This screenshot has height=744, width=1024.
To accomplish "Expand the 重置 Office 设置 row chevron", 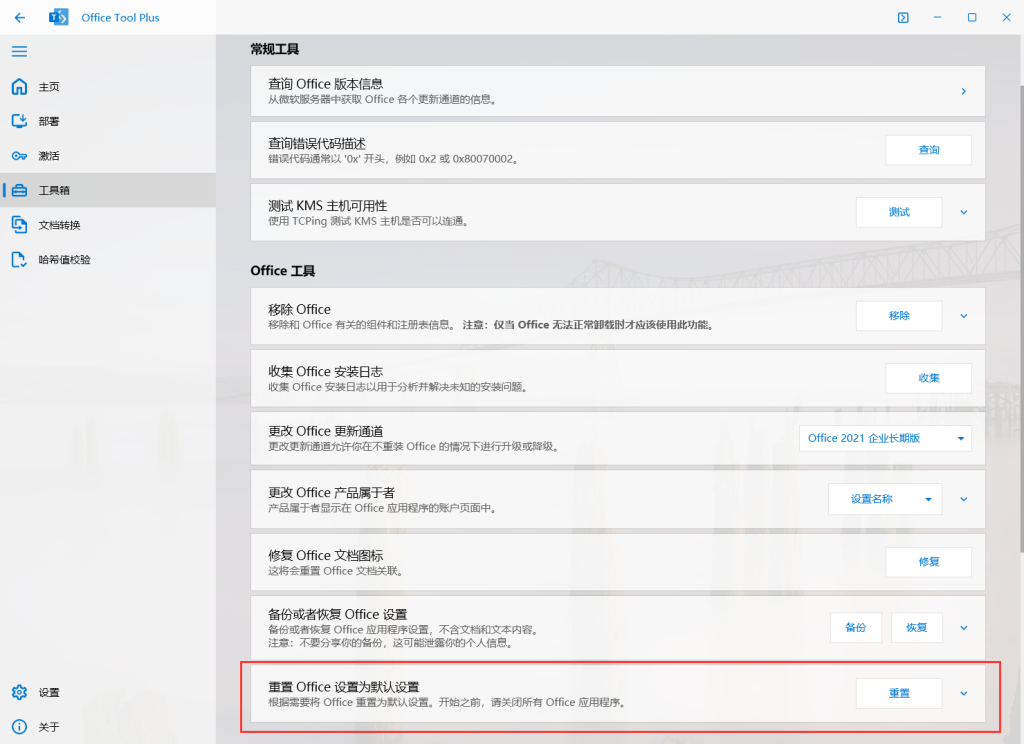I will tap(963, 692).
